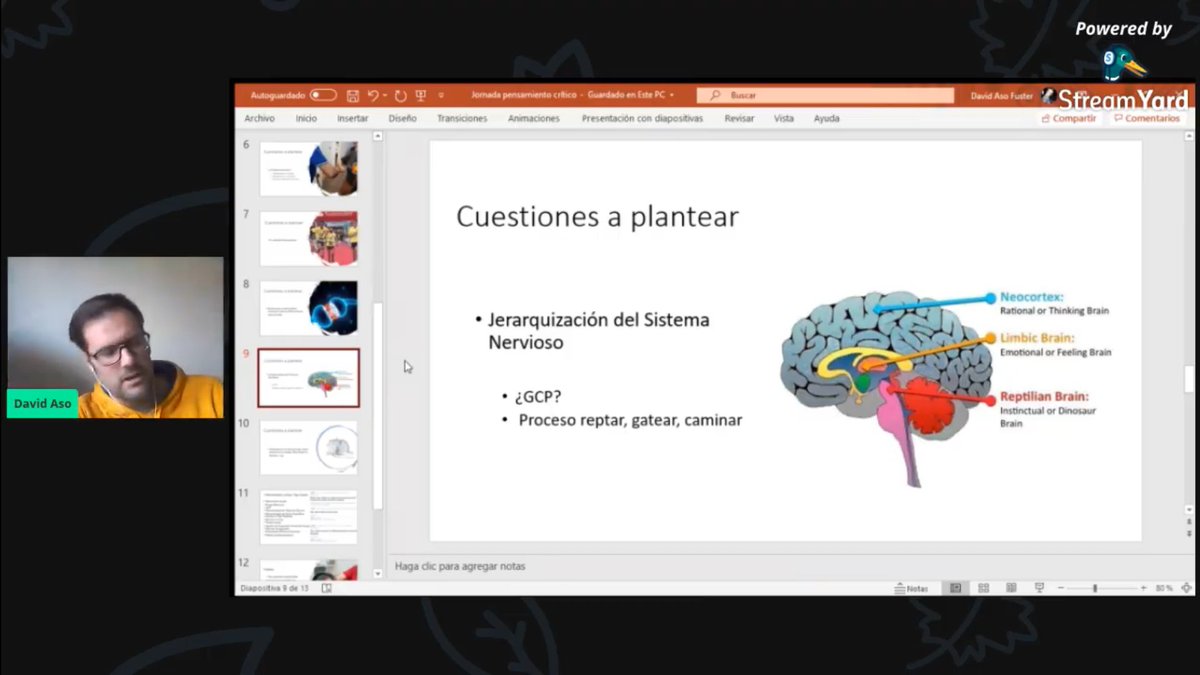Click the slide title 'Cuestiones a plantear'
This screenshot has width=1200, height=675.
click(597, 216)
